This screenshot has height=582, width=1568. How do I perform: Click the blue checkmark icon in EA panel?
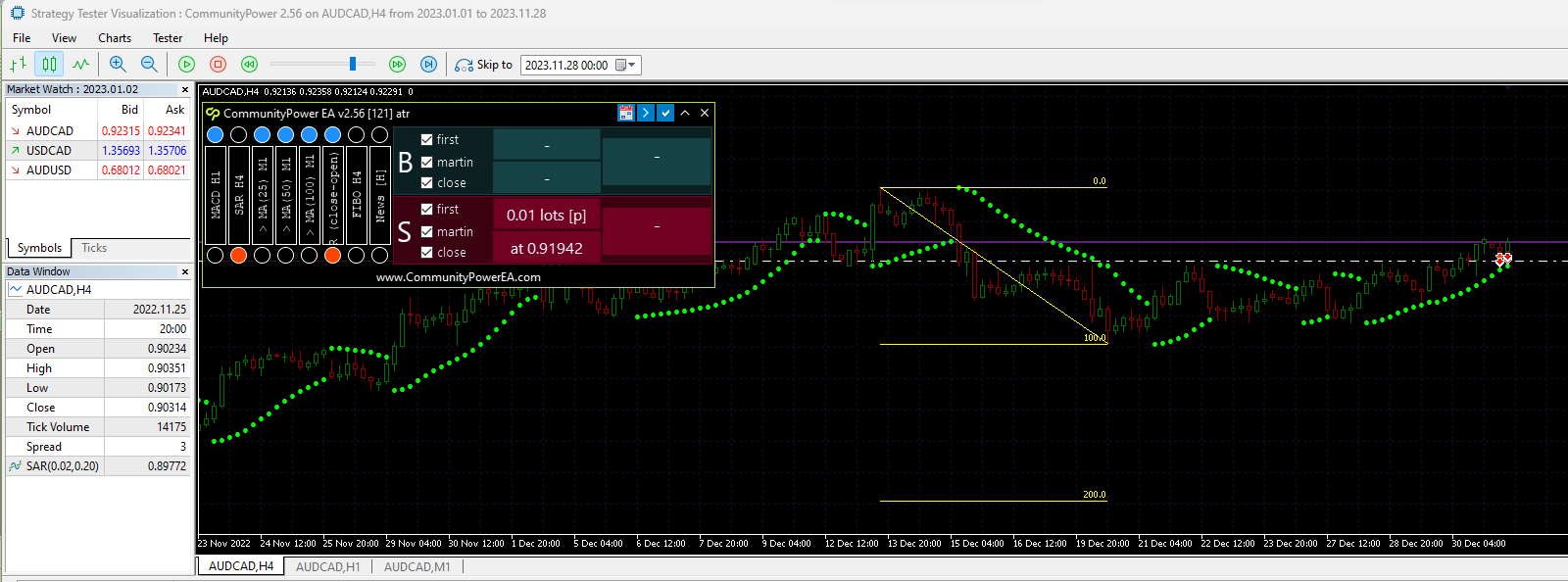665,113
